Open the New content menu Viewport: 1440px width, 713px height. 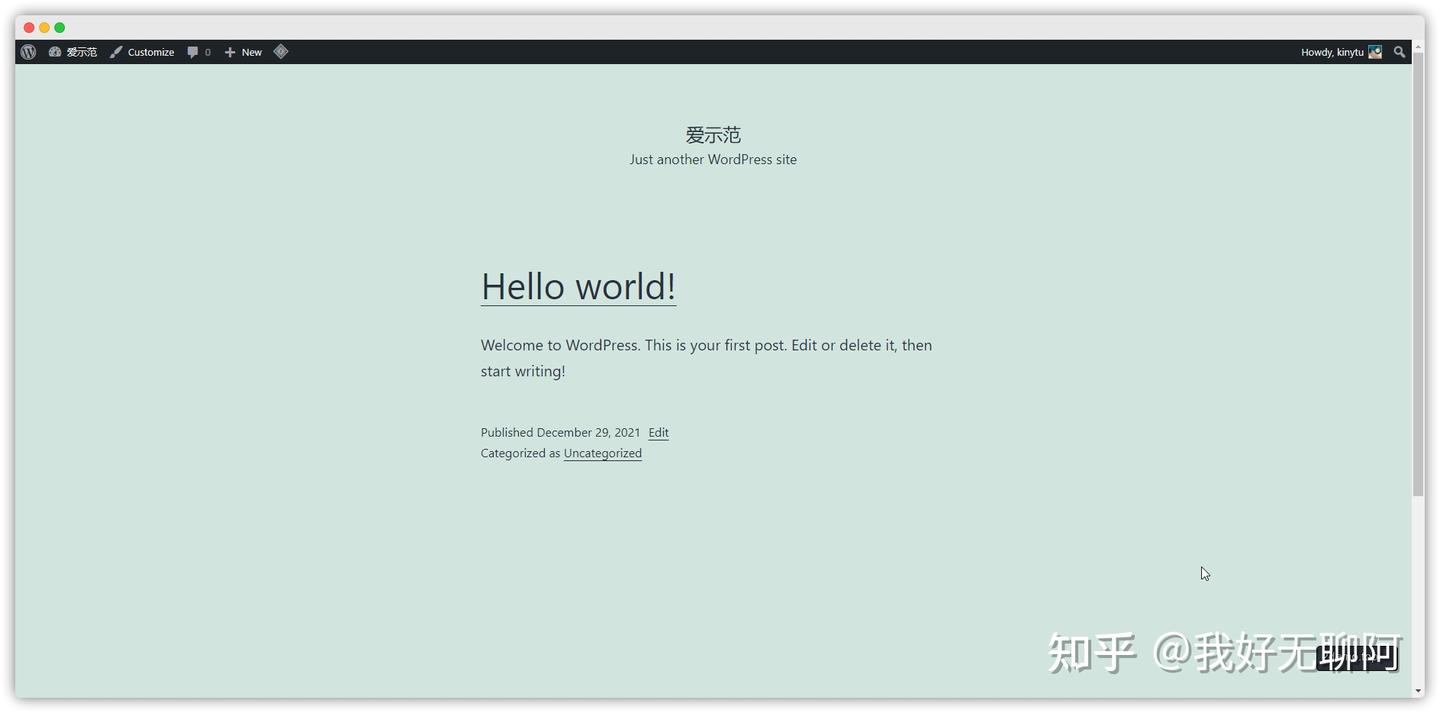pyautogui.click(x=243, y=52)
